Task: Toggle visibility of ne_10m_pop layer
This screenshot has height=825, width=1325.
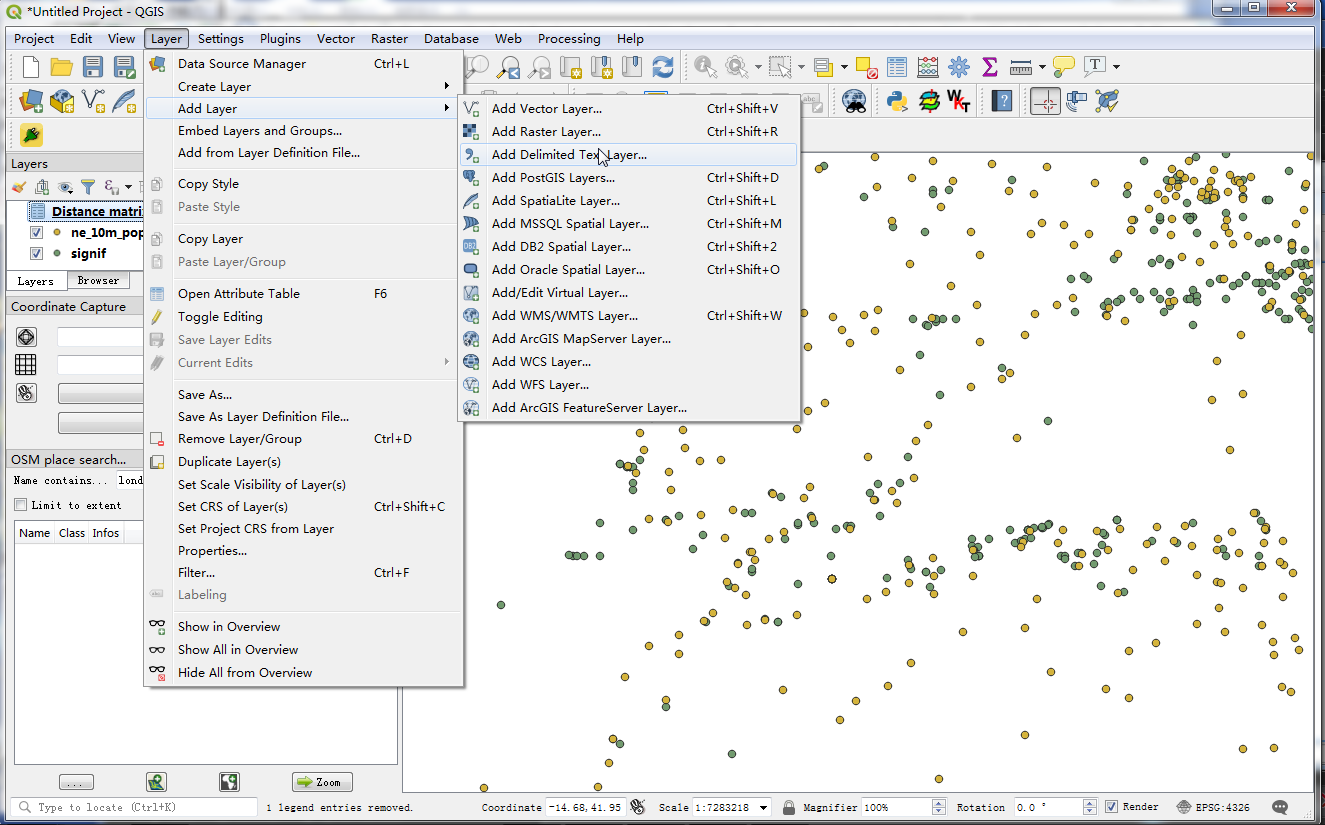Action: tap(36, 232)
